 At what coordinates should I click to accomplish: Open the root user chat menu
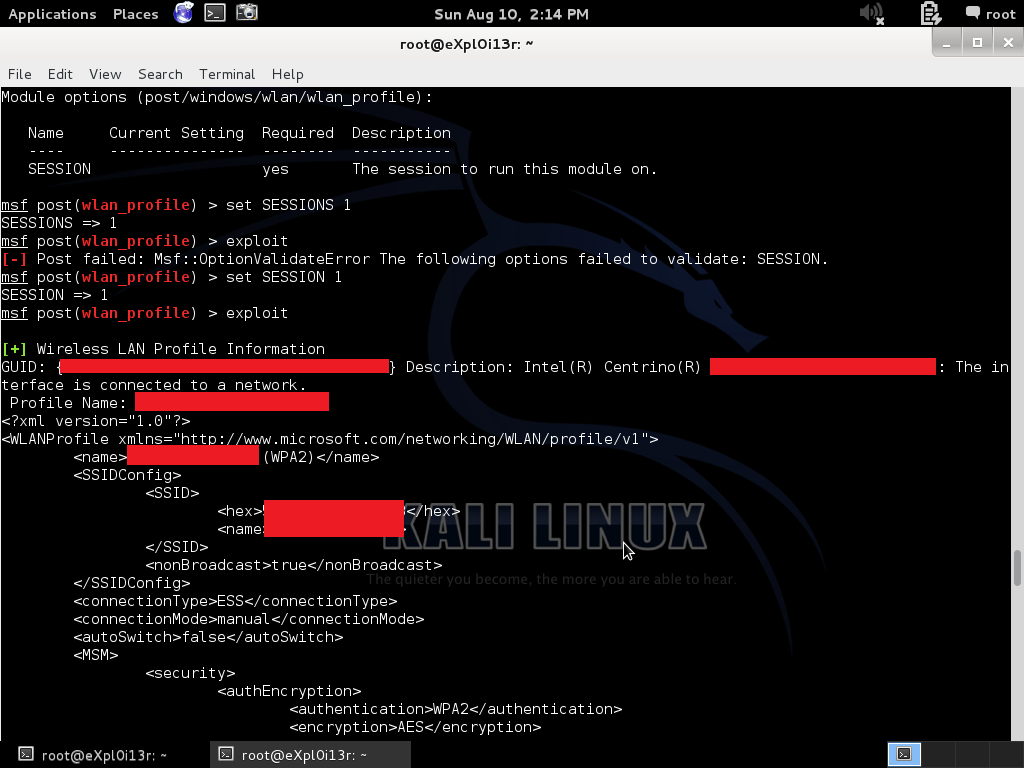[x=990, y=14]
